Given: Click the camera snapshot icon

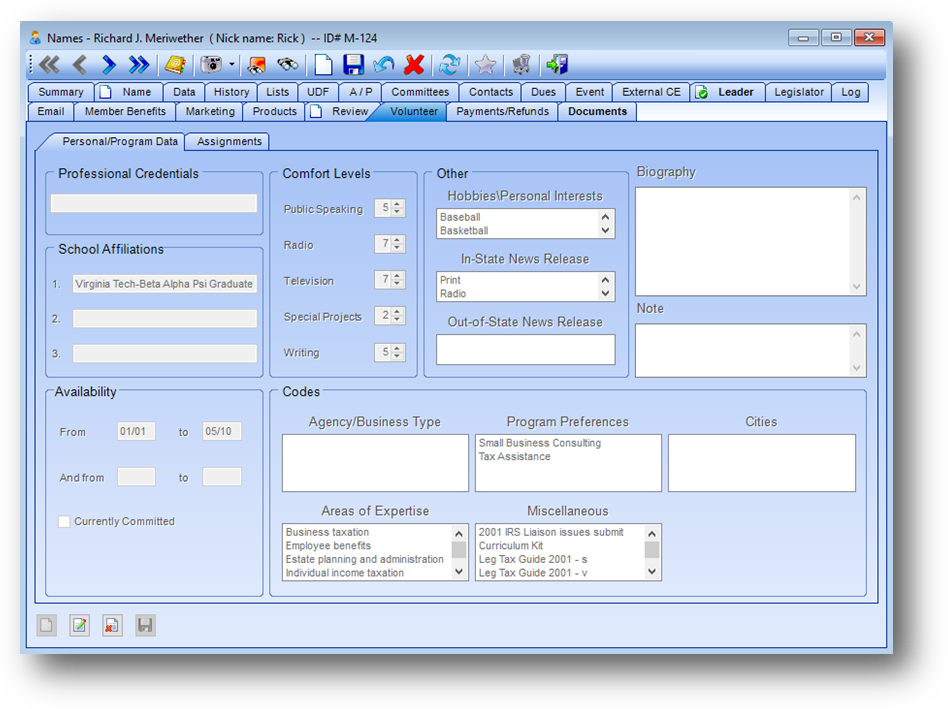Looking at the screenshot, I should point(211,64).
